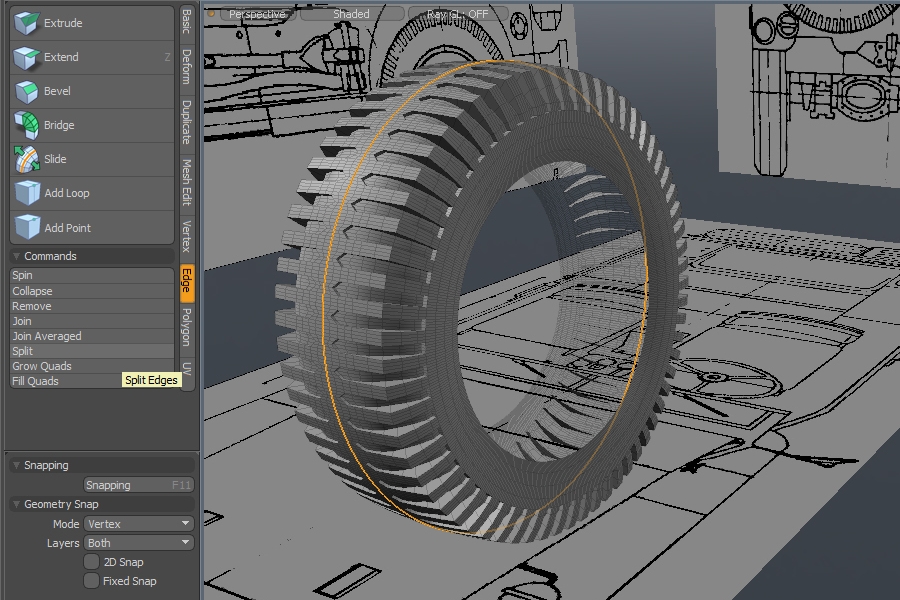Open the Layers dropdown set to Both
900x600 pixels.
(138, 543)
